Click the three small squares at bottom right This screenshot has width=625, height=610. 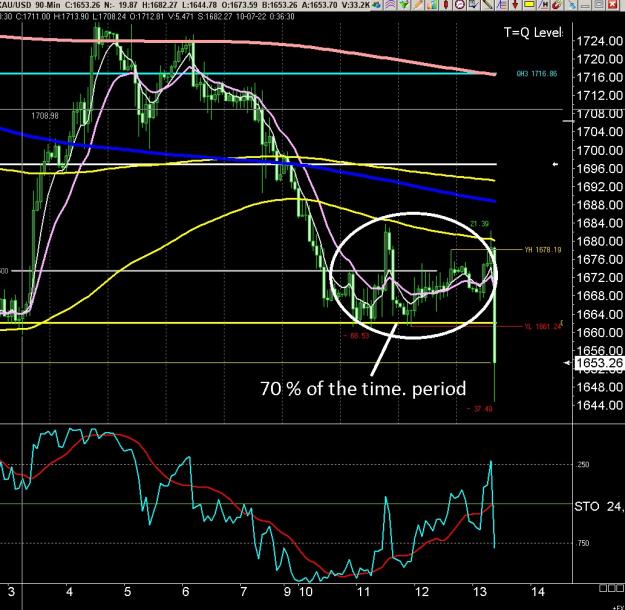point(611,588)
